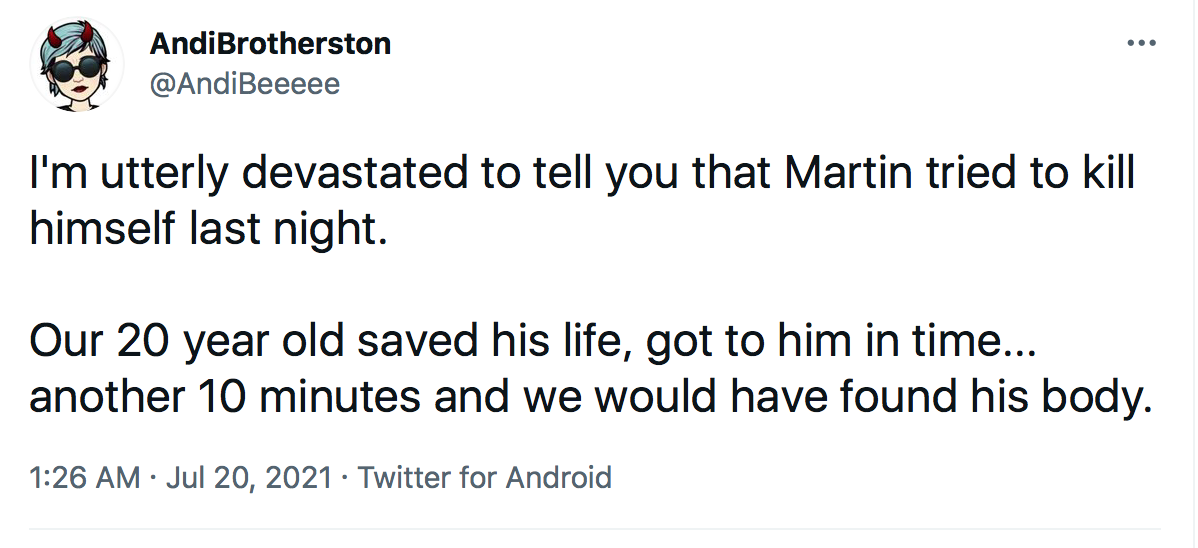Open the tweet's three-dot More menu

point(1140,44)
